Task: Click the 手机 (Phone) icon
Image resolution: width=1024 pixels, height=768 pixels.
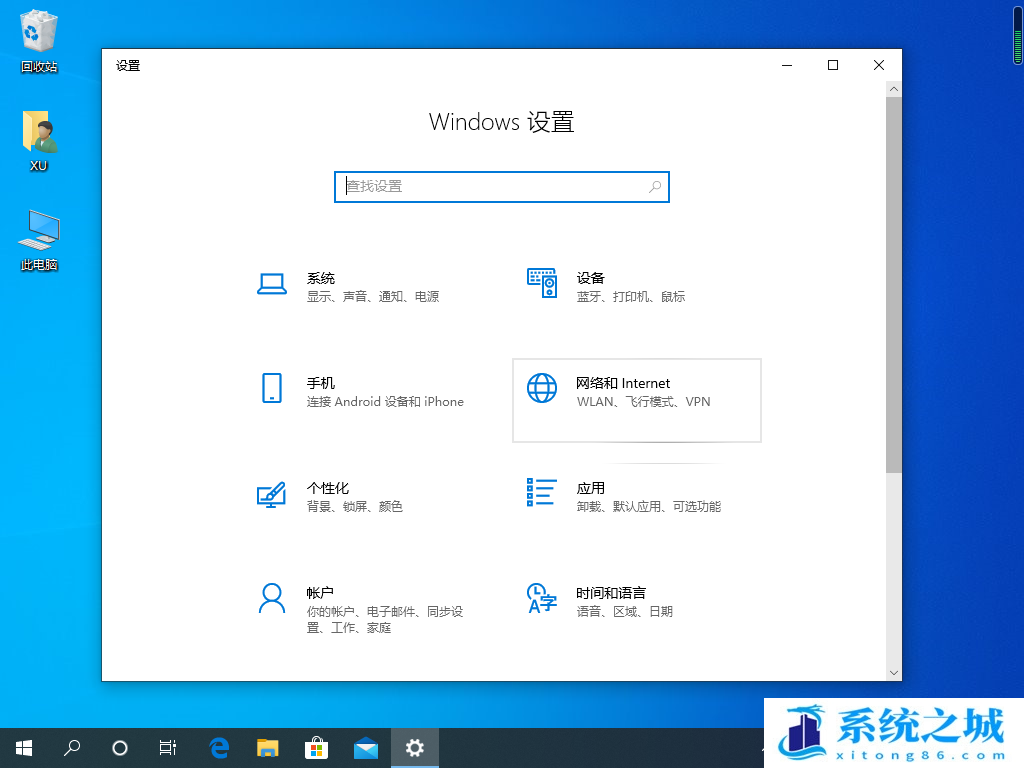Action: coord(272,388)
